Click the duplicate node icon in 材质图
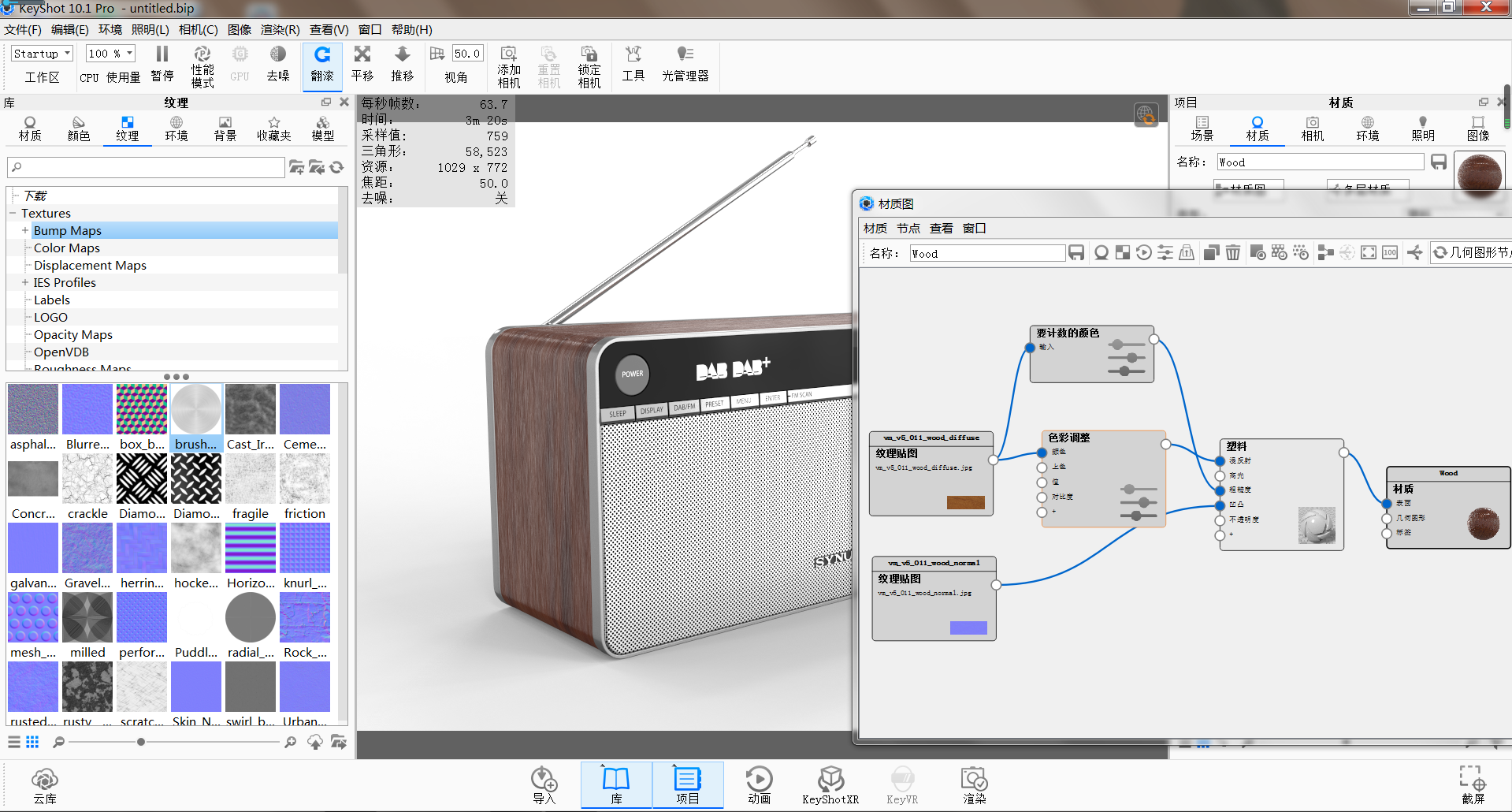The width and height of the screenshot is (1512, 812). pos(1212,252)
